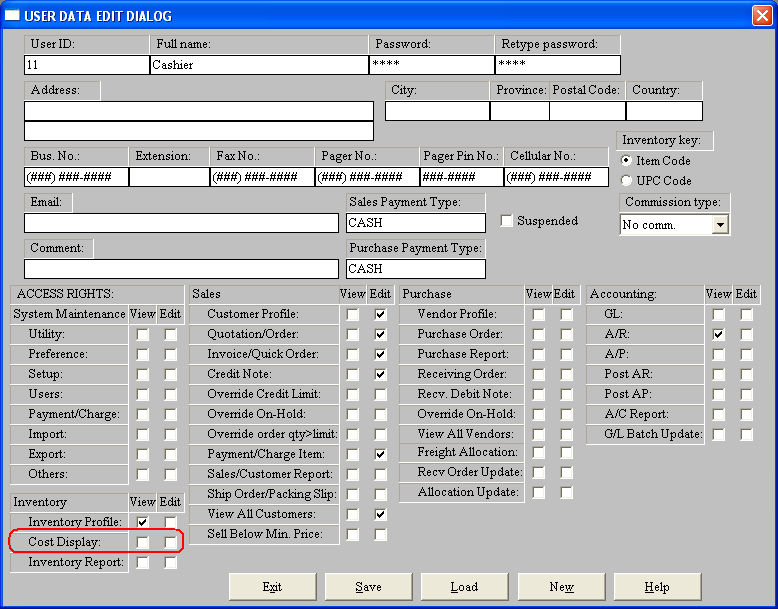Click the Sales Payment Type field
The height and width of the screenshot is (609, 778).
(x=415, y=223)
